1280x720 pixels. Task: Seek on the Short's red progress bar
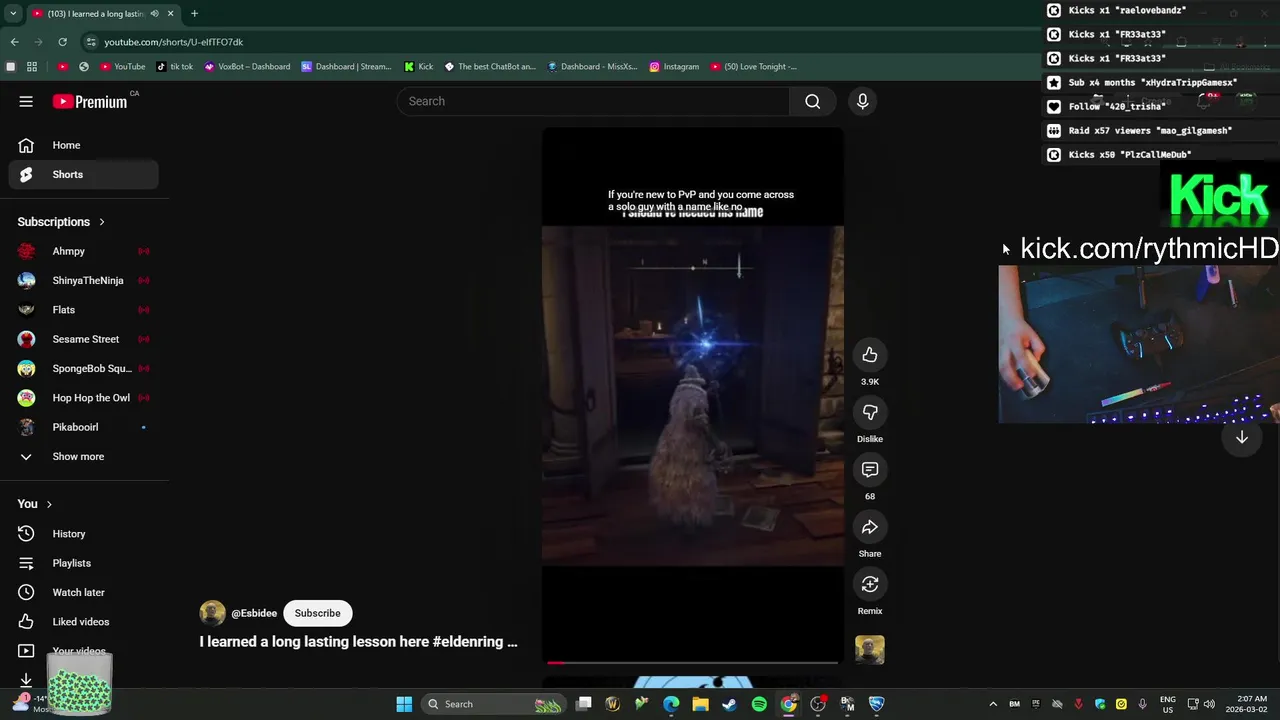point(693,662)
